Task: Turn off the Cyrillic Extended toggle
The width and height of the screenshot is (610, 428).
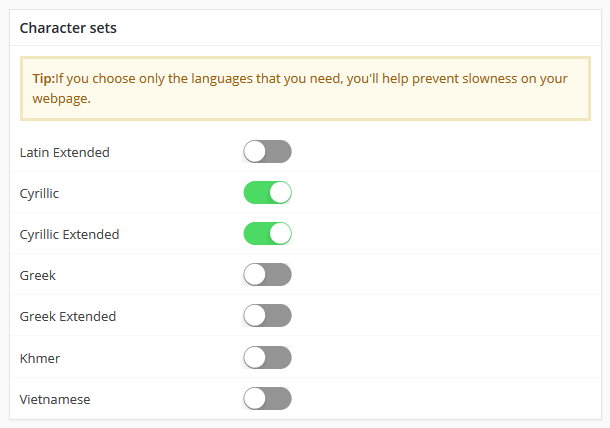Action: (x=267, y=234)
